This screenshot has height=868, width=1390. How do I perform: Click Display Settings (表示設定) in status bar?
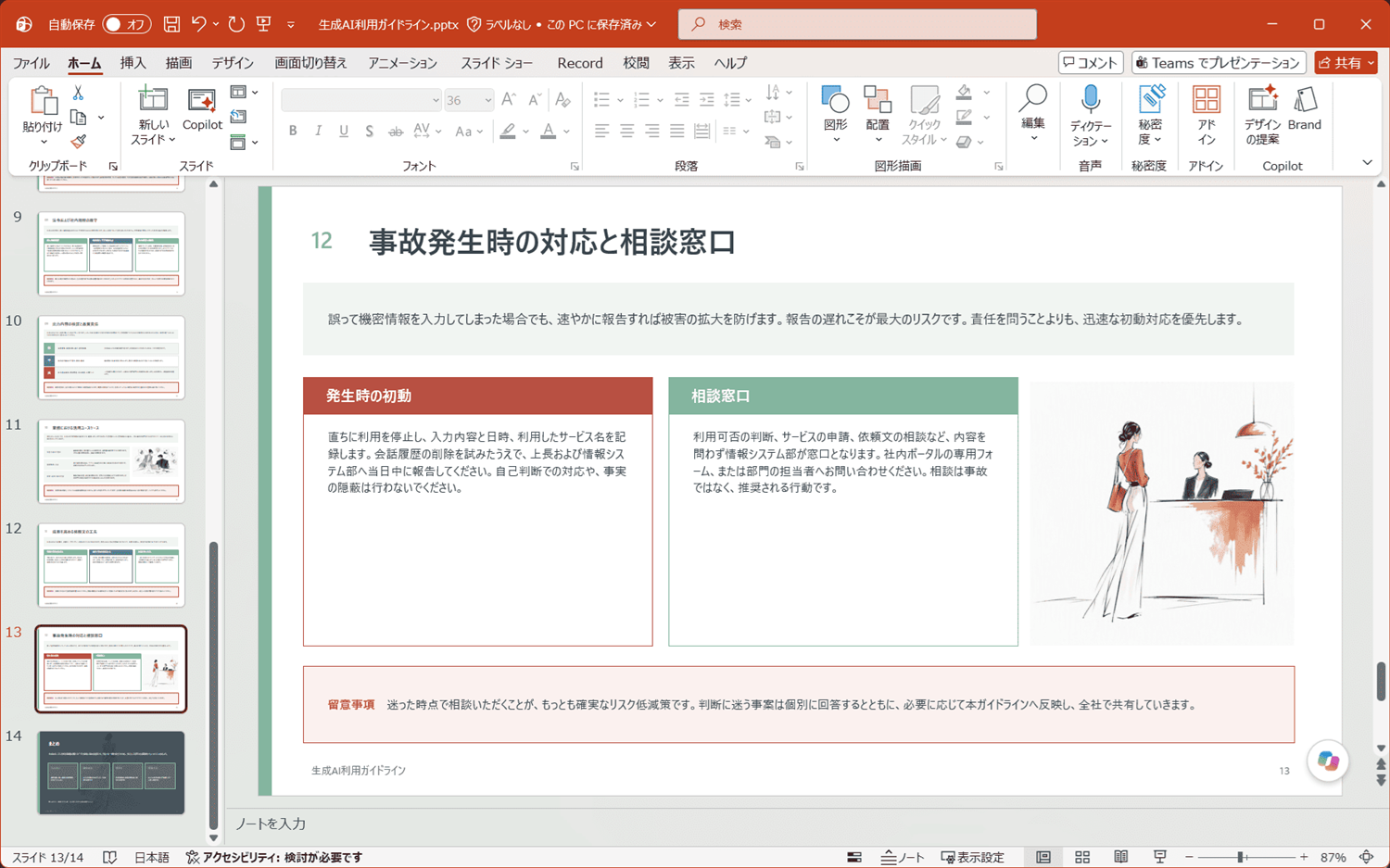click(972, 857)
